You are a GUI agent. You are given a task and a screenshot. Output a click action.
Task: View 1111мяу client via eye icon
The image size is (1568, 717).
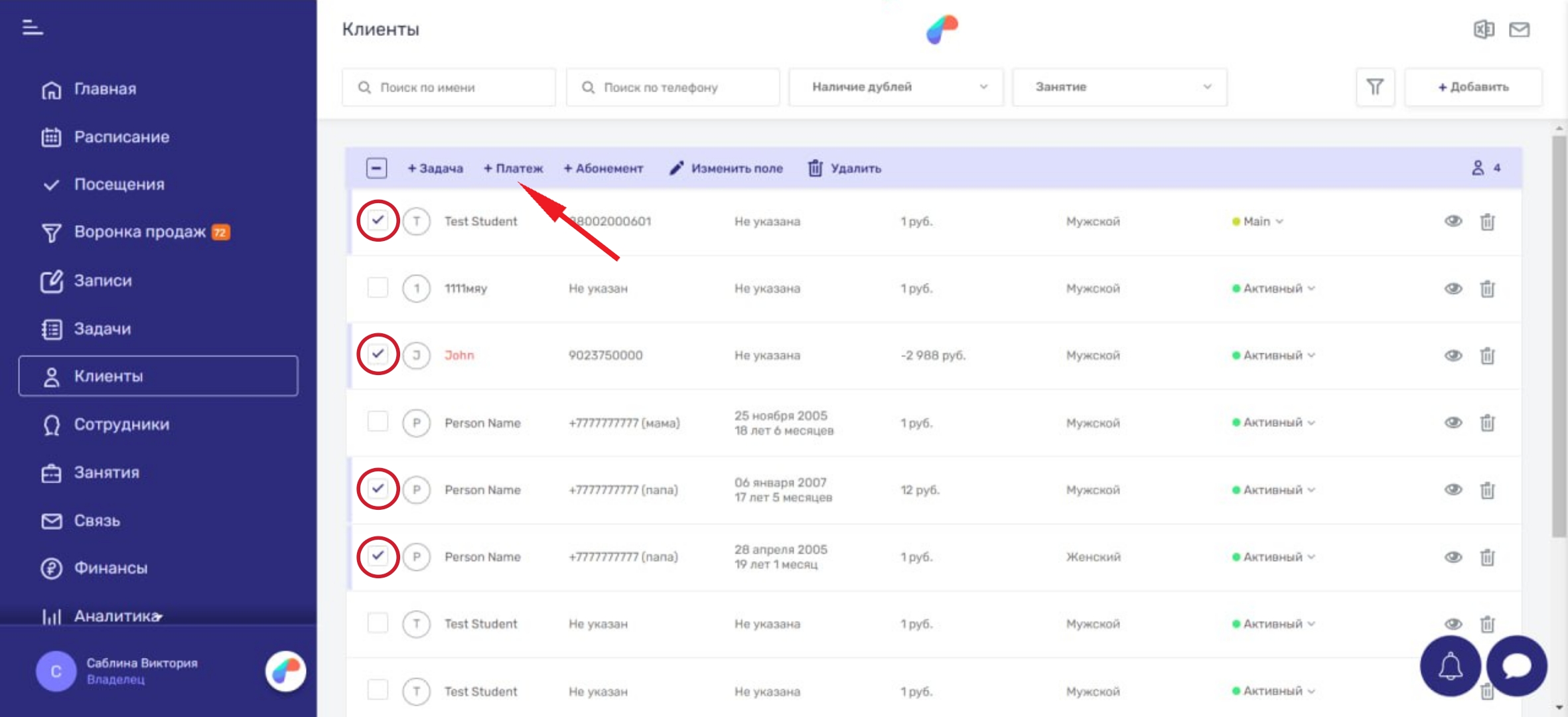tap(1453, 288)
